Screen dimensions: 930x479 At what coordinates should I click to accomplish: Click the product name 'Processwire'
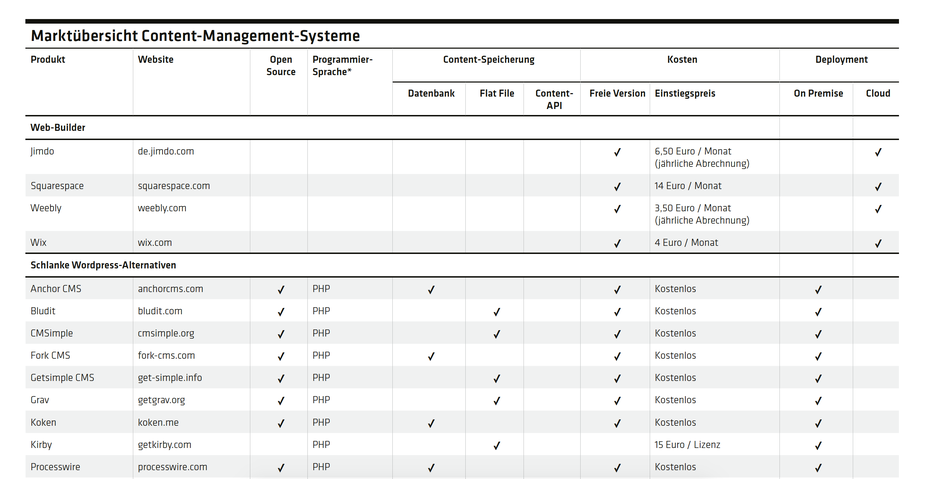(x=55, y=467)
